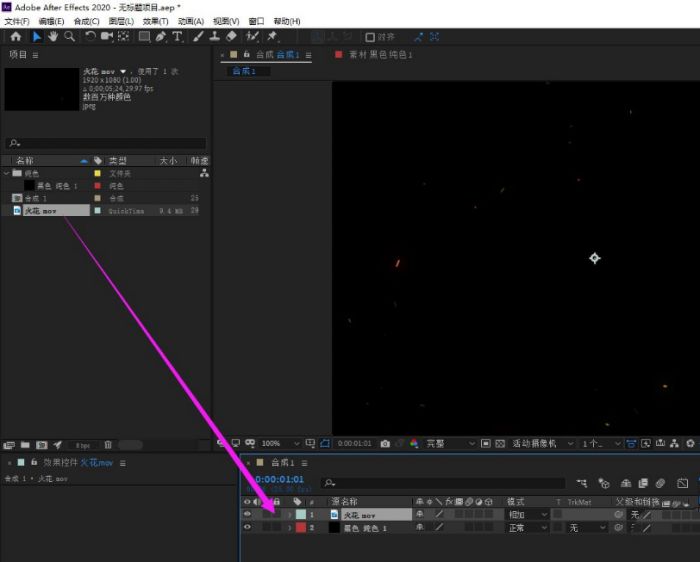Toggle visibility of 黑色 纯色 1 layer

[247, 527]
